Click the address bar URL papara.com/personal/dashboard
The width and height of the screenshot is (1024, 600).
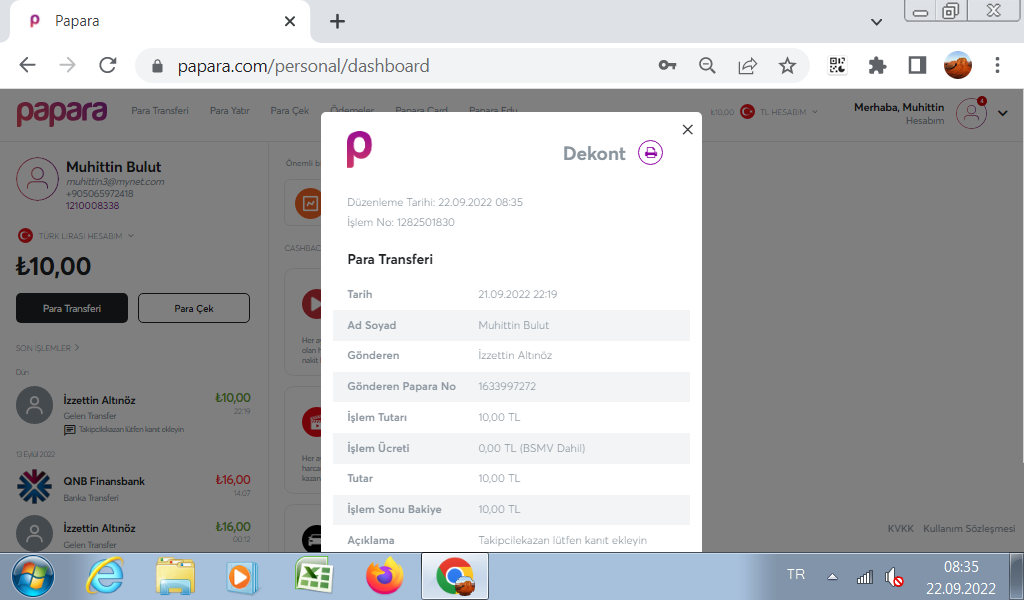click(304, 66)
